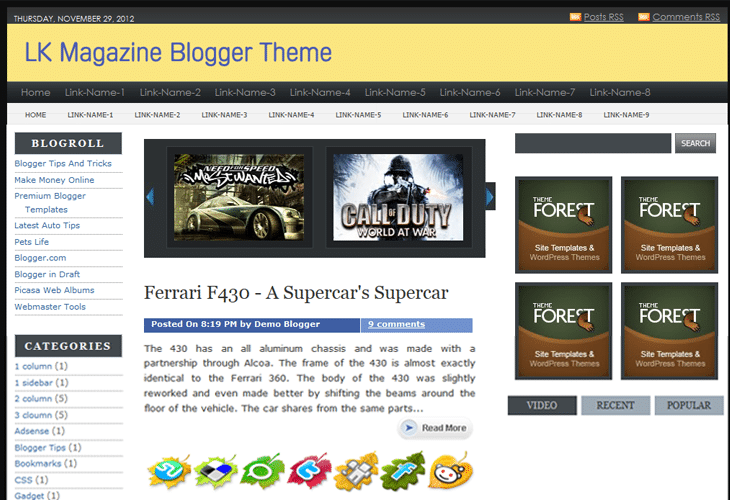Open the Call of Duty World at War thumbnail

(398, 197)
